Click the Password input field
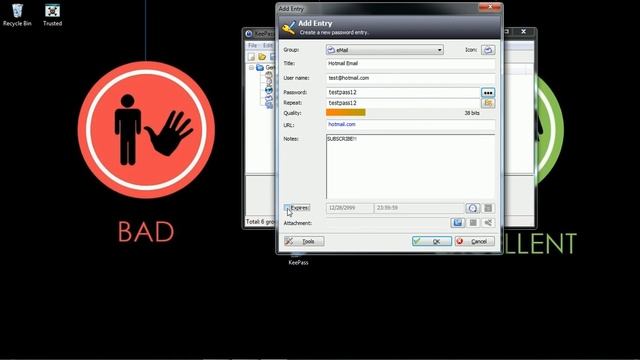Image resolution: width=640 pixels, height=360 pixels. click(x=403, y=92)
